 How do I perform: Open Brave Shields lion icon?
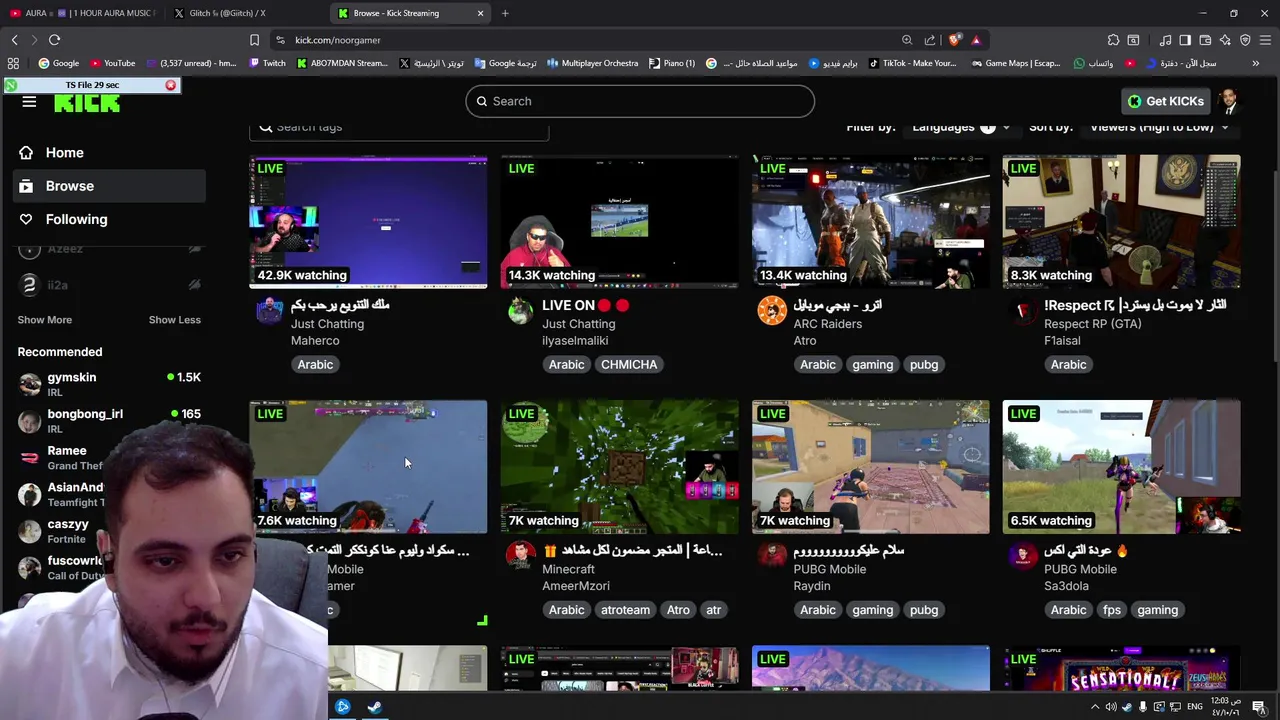click(954, 40)
